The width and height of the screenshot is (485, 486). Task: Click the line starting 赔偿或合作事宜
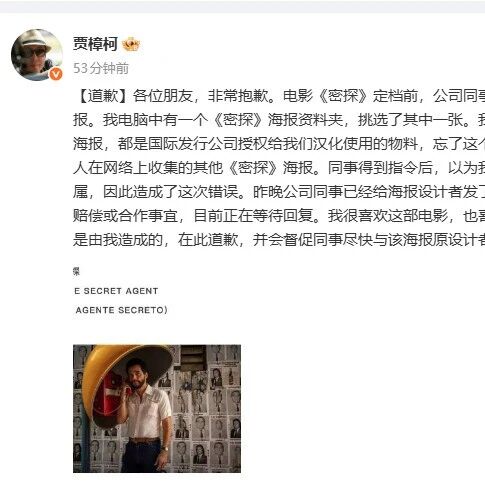279,216
